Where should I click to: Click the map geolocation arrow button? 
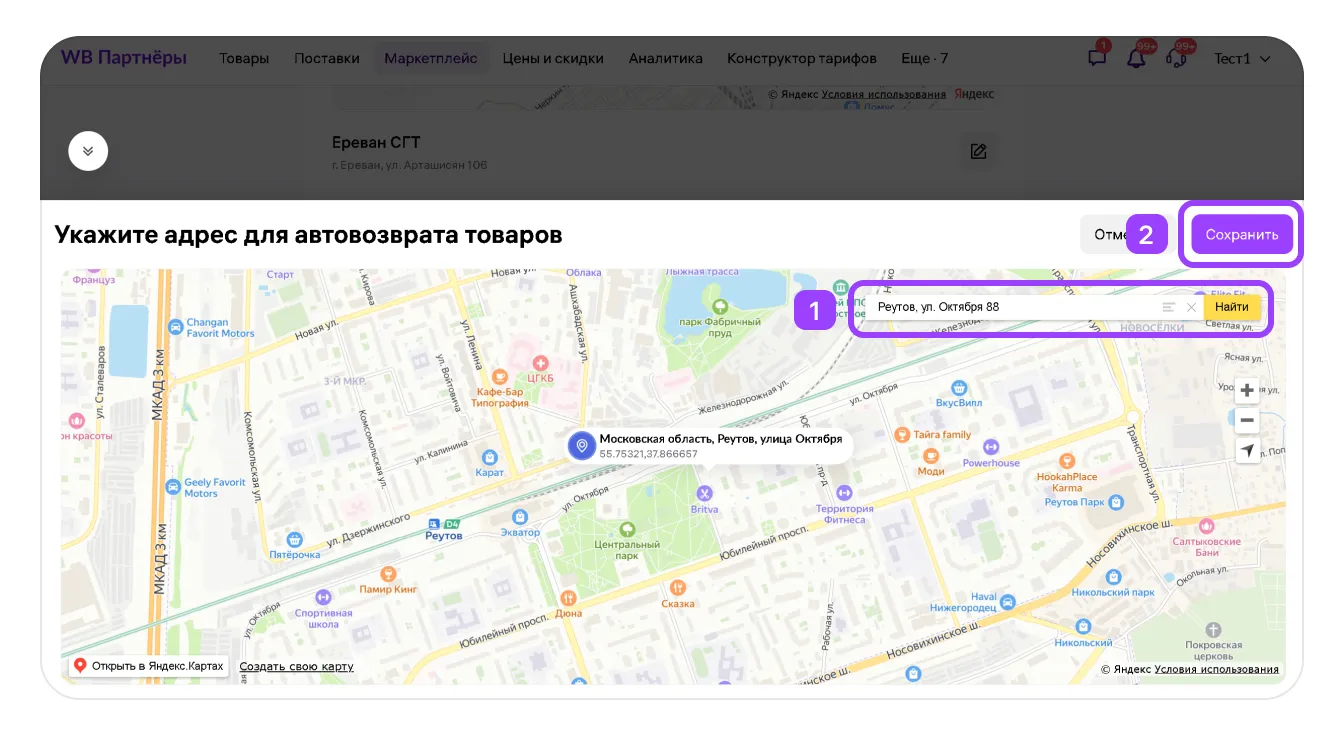(x=1247, y=451)
